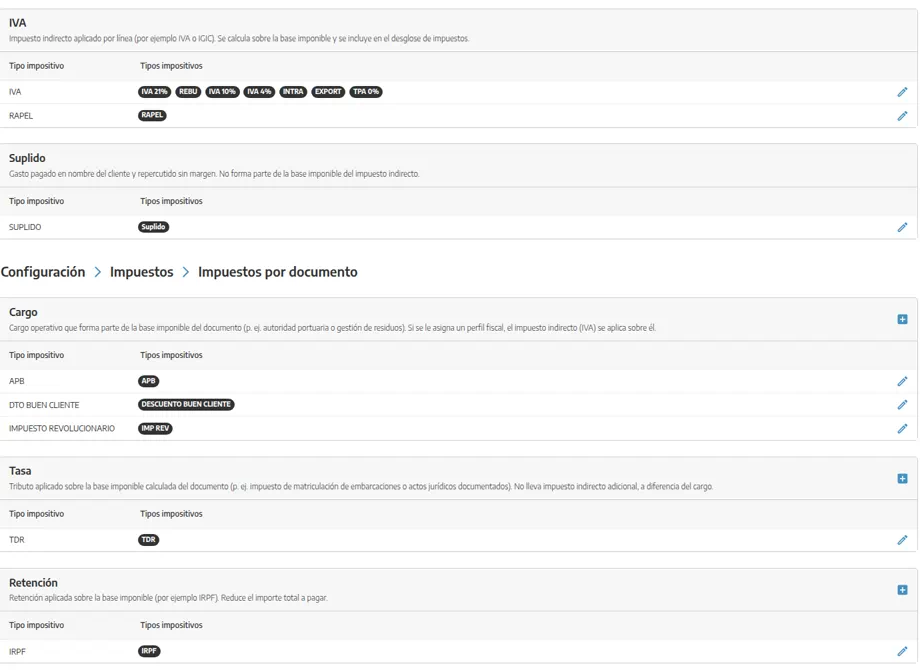Edit the TDR tasa row
920x670 pixels.
click(x=902, y=540)
